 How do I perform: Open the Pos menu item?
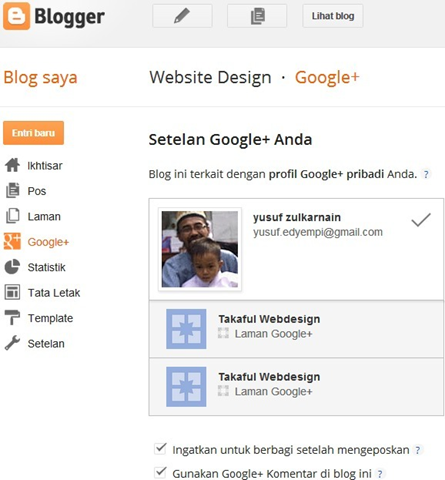[37, 191]
